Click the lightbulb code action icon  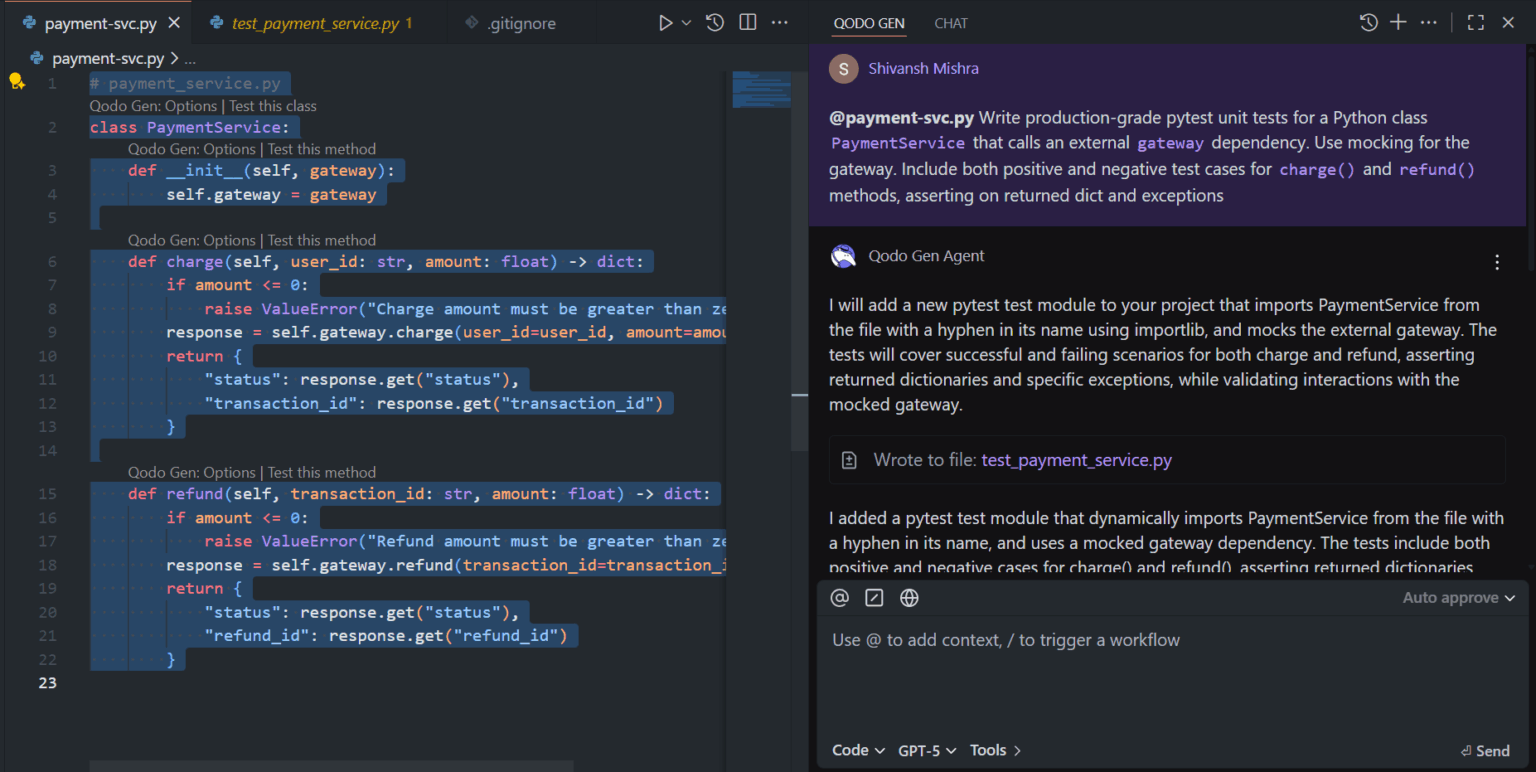pos(17,82)
